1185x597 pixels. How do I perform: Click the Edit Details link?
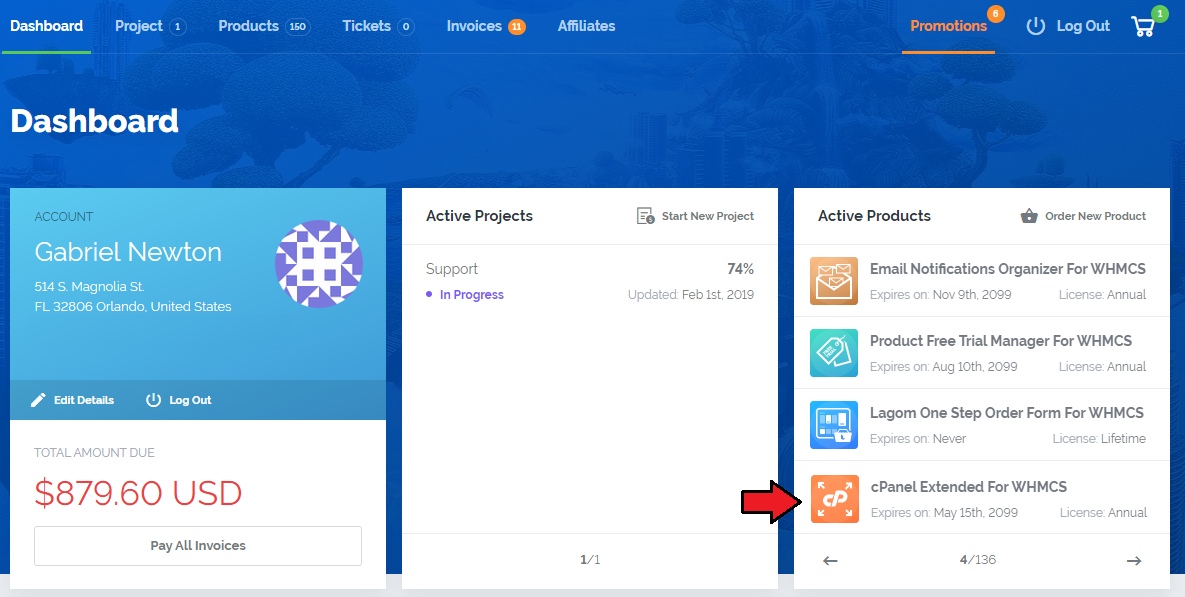(84, 400)
